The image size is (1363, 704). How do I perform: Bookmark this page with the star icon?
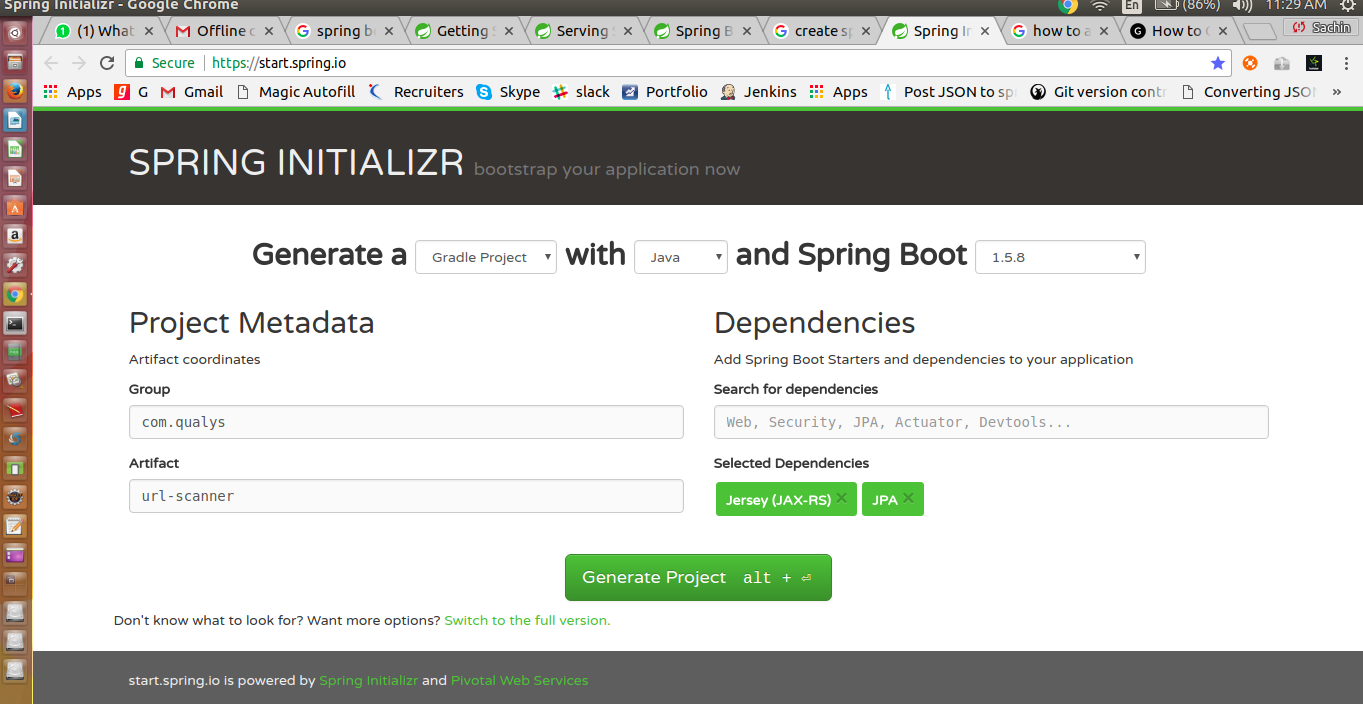click(x=1217, y=63)
